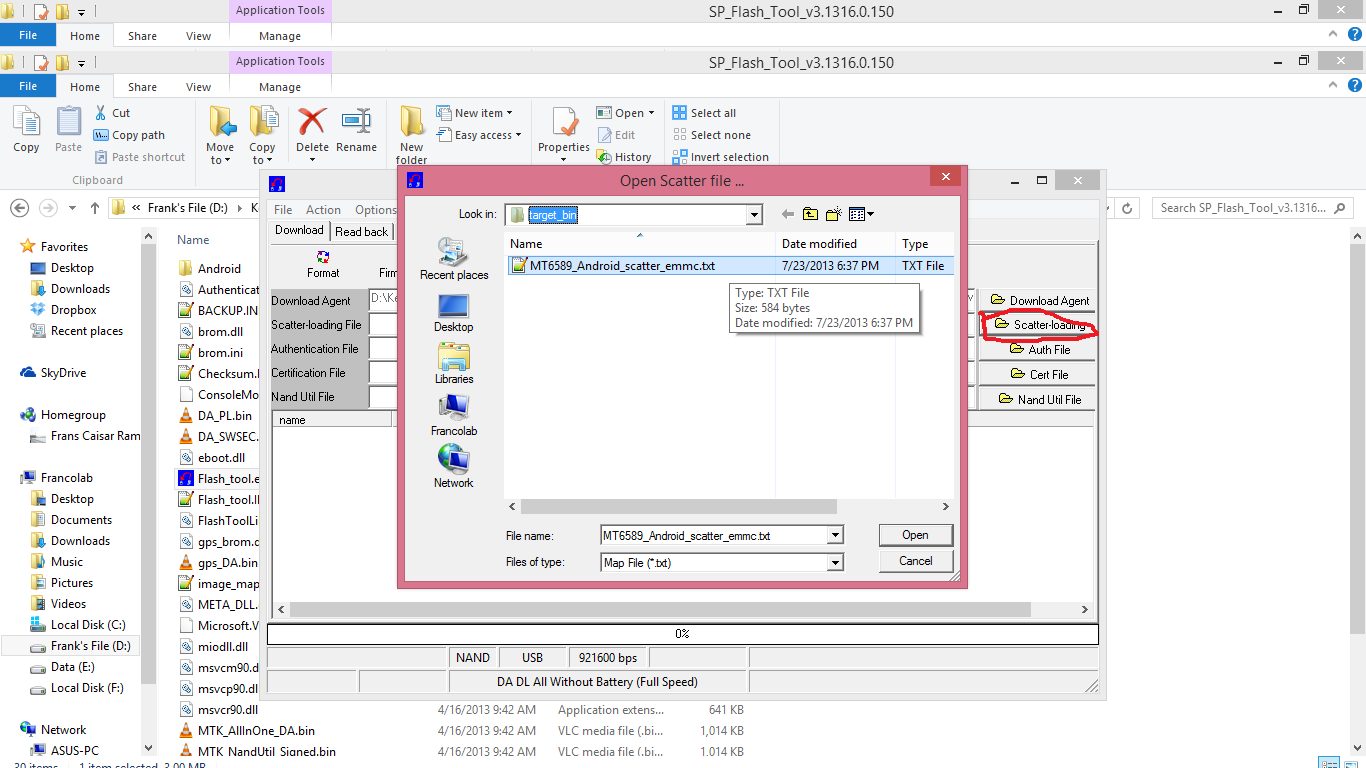
Task: Click Up One Level icon in dialog
Action: point(810,214)
